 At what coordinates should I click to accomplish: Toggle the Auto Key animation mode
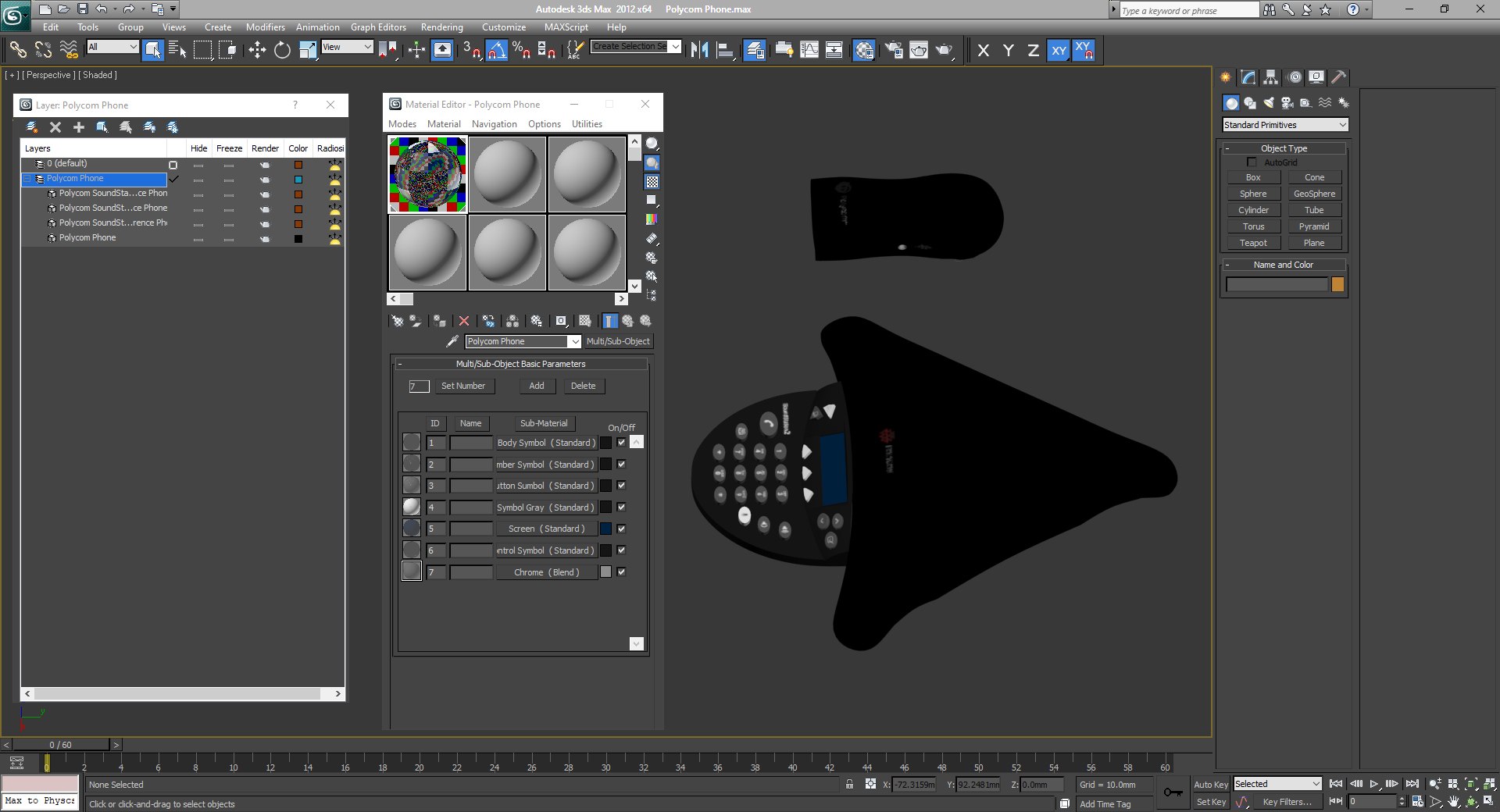1211,785
